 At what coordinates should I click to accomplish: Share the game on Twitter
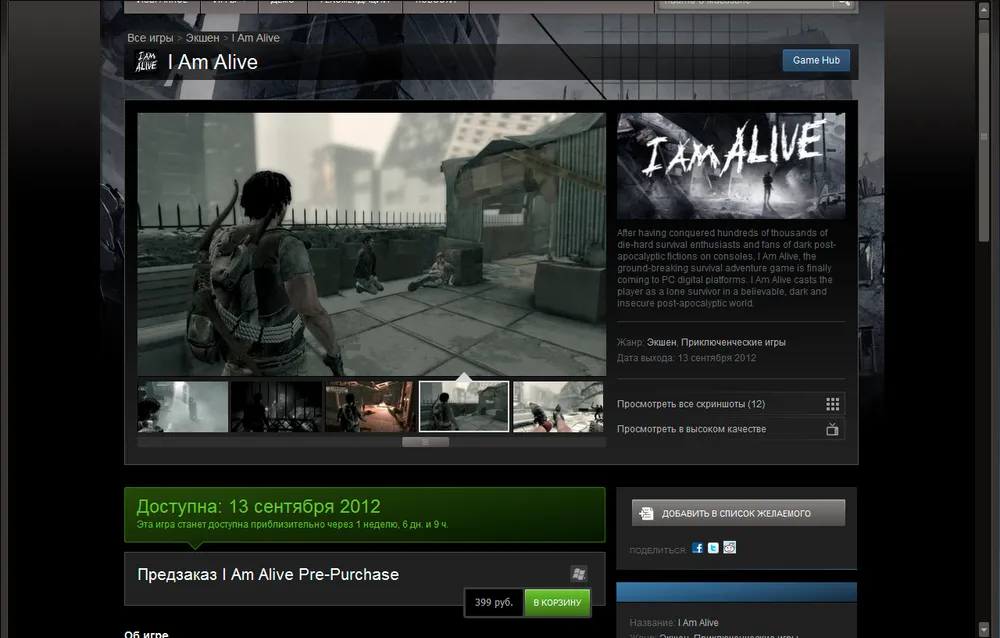coord(713,548)
